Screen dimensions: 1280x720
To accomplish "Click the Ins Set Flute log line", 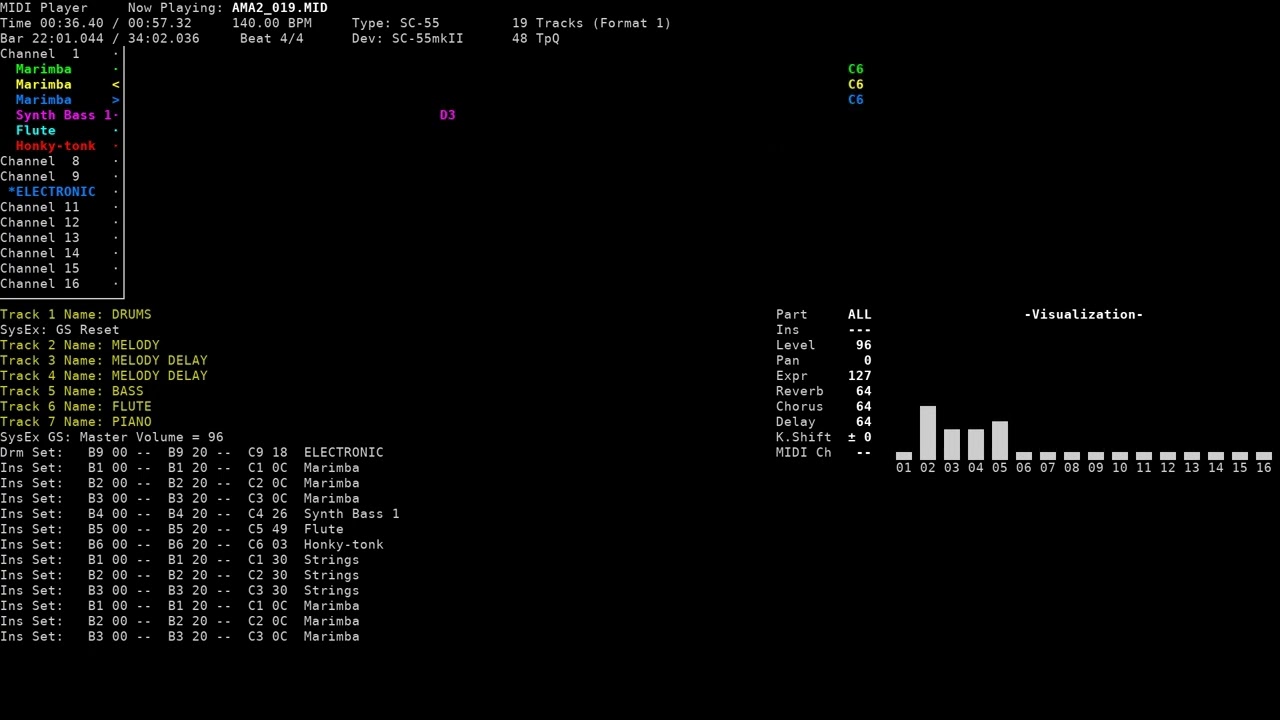I will (x=172, y=529).
